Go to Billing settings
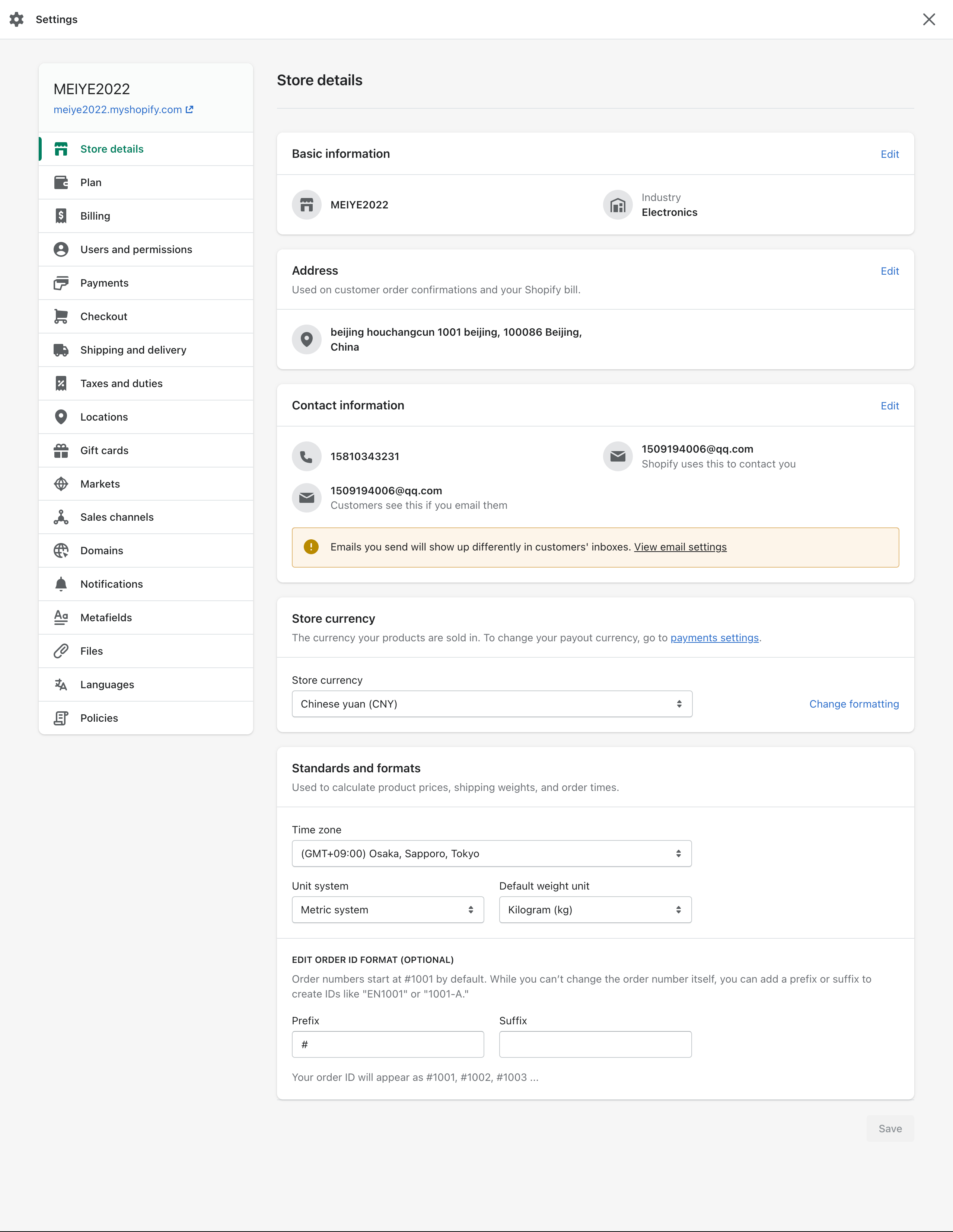Image resolution: width=953 pixels, height=1232 pixels. (146, 216)
